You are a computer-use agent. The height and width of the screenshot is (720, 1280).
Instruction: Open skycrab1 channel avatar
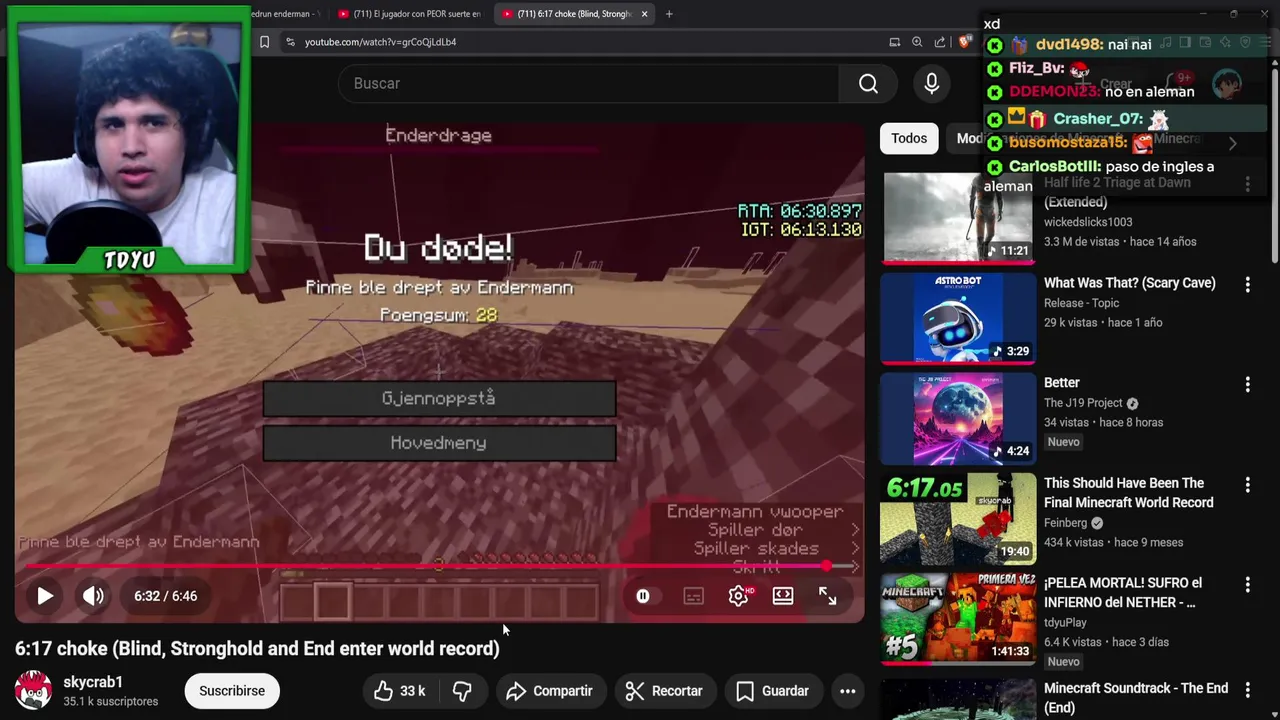pyautogui.click(x=33, y=691)
